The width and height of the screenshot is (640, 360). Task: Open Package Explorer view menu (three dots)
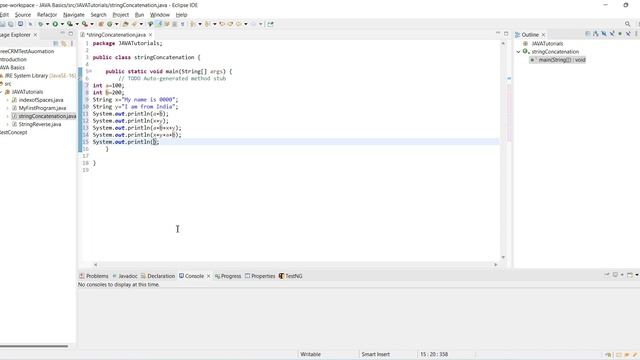(72, 43)
